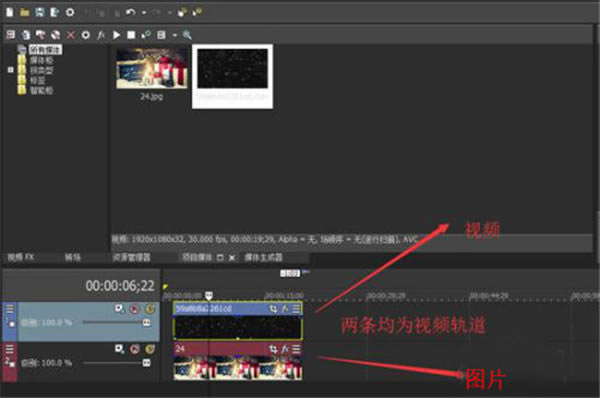Open track 1 hamburger menu
This screenshot has width=600, height=398.
10,309
